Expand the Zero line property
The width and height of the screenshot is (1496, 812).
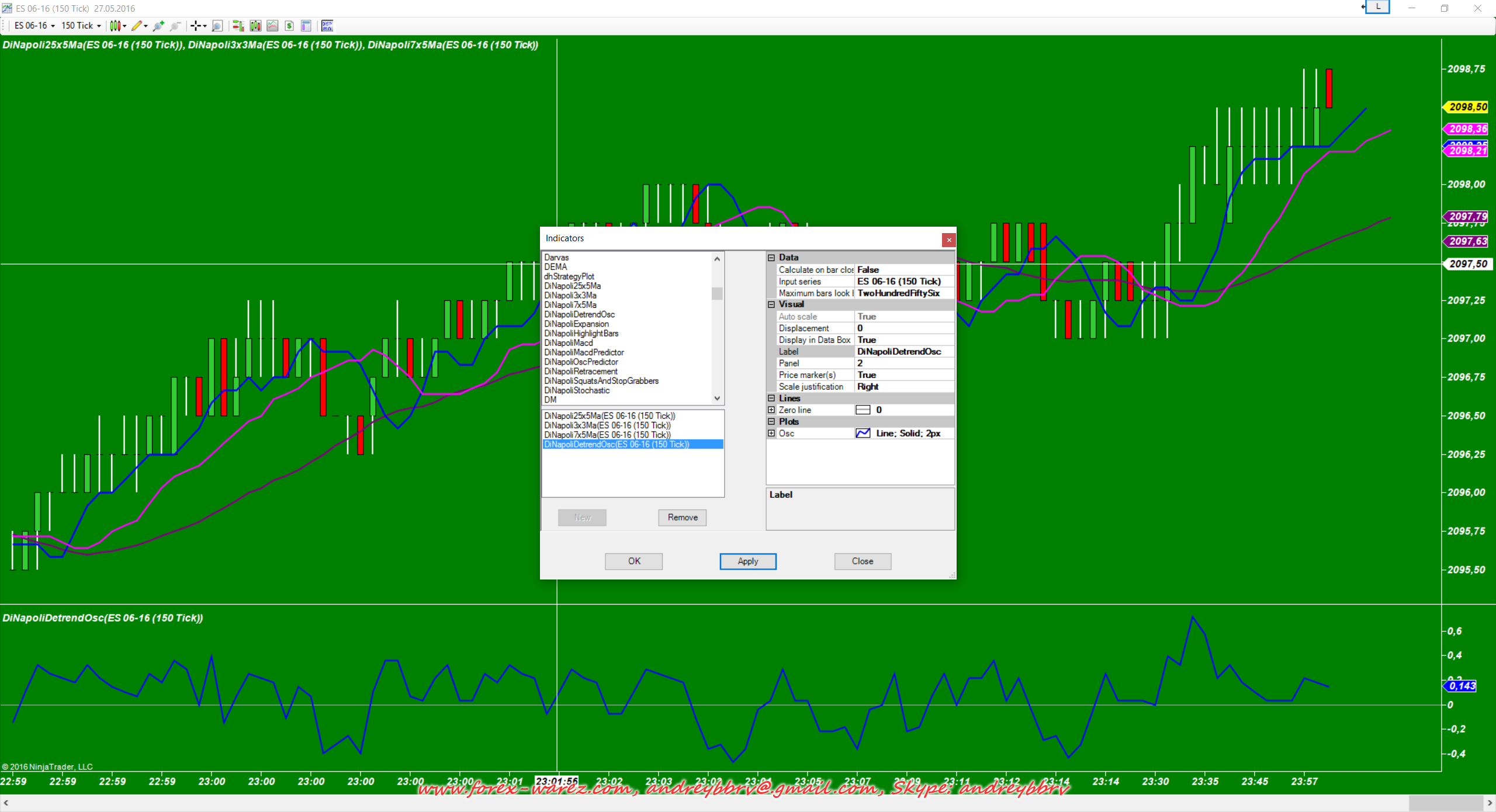coord(771,410)
